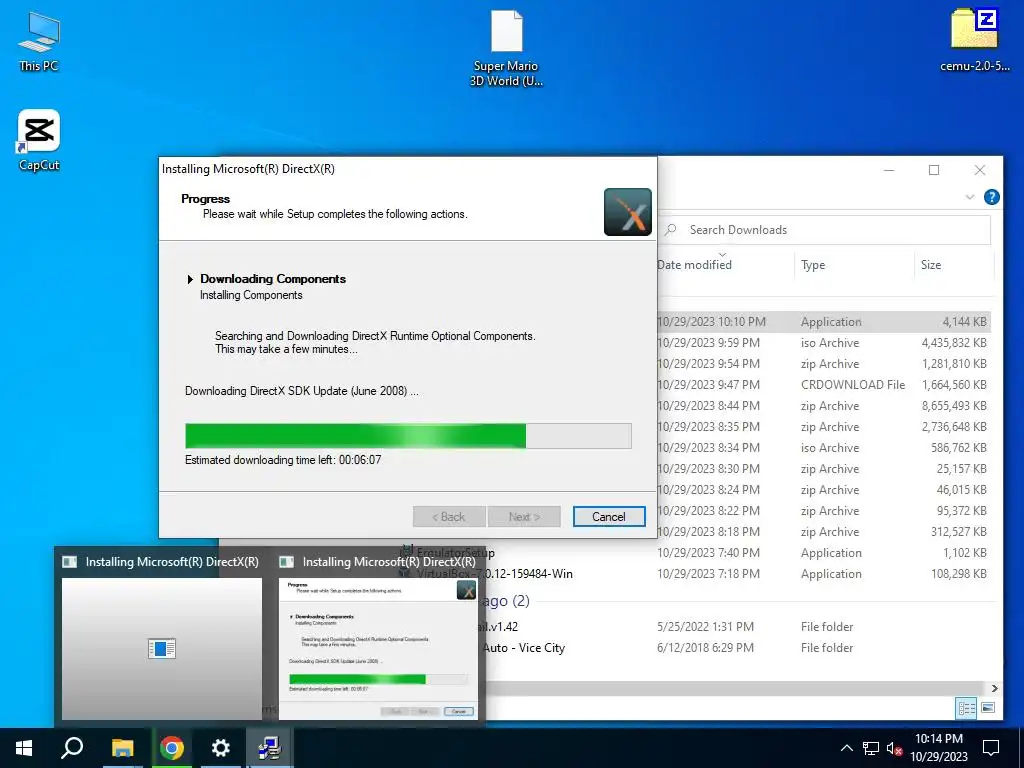Show hidden system tray icons
1024x768 pixels.
[846, 748]
